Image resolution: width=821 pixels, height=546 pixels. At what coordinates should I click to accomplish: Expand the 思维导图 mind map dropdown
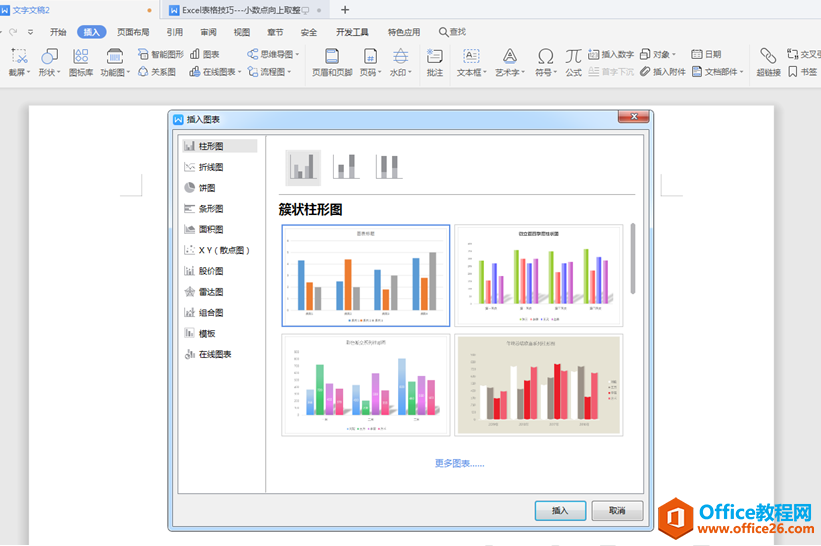[x=297, y=54]
